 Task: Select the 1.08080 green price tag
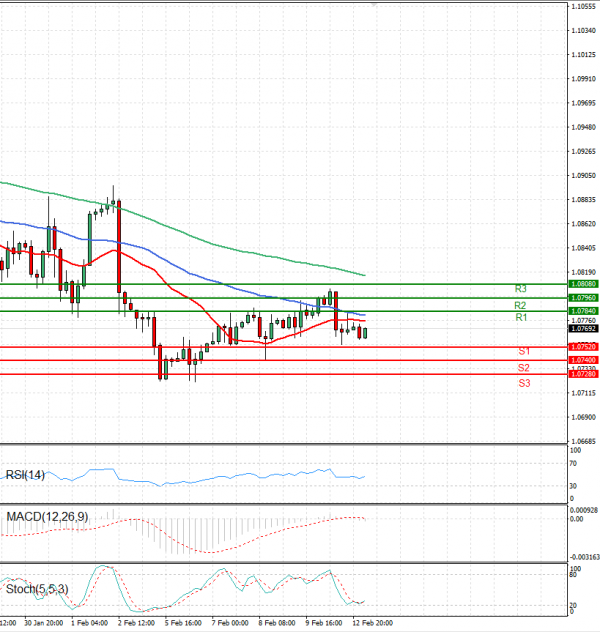(583, 284)
